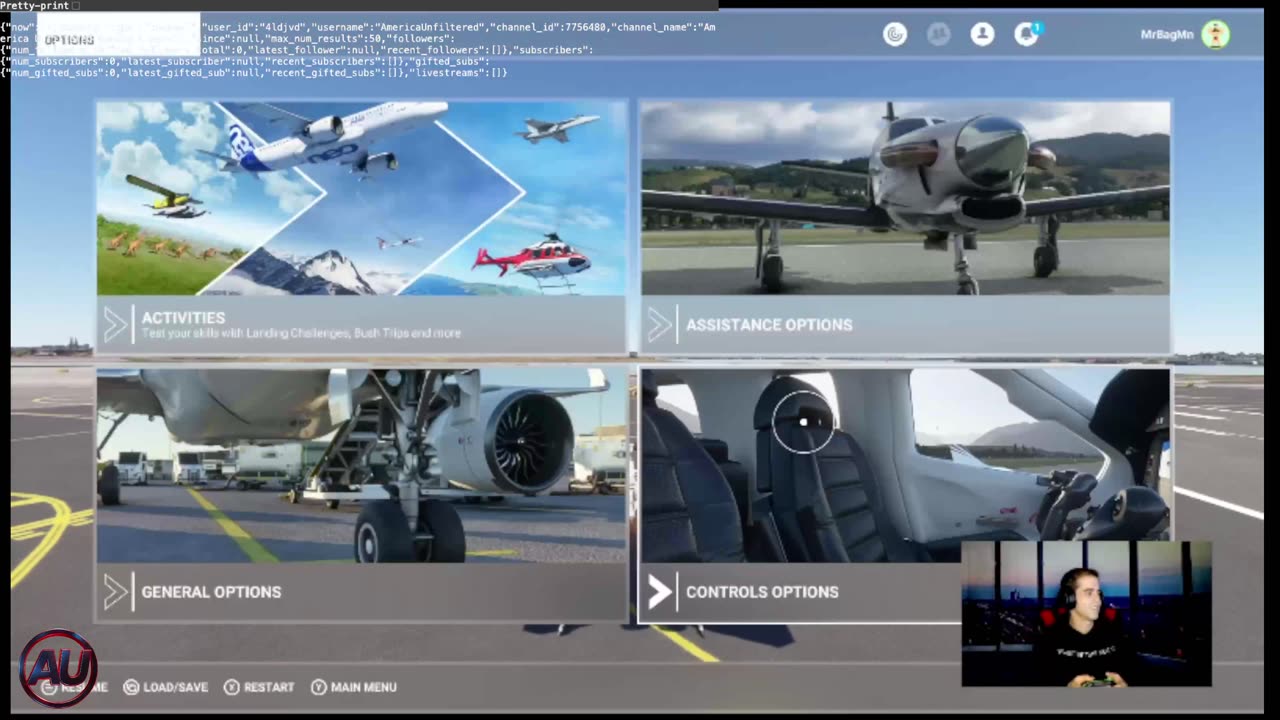The height and width of the screenshot is (720, 1280).
Task: Click the arrow icon beside Assistance Options
Action: click(660, 325)
